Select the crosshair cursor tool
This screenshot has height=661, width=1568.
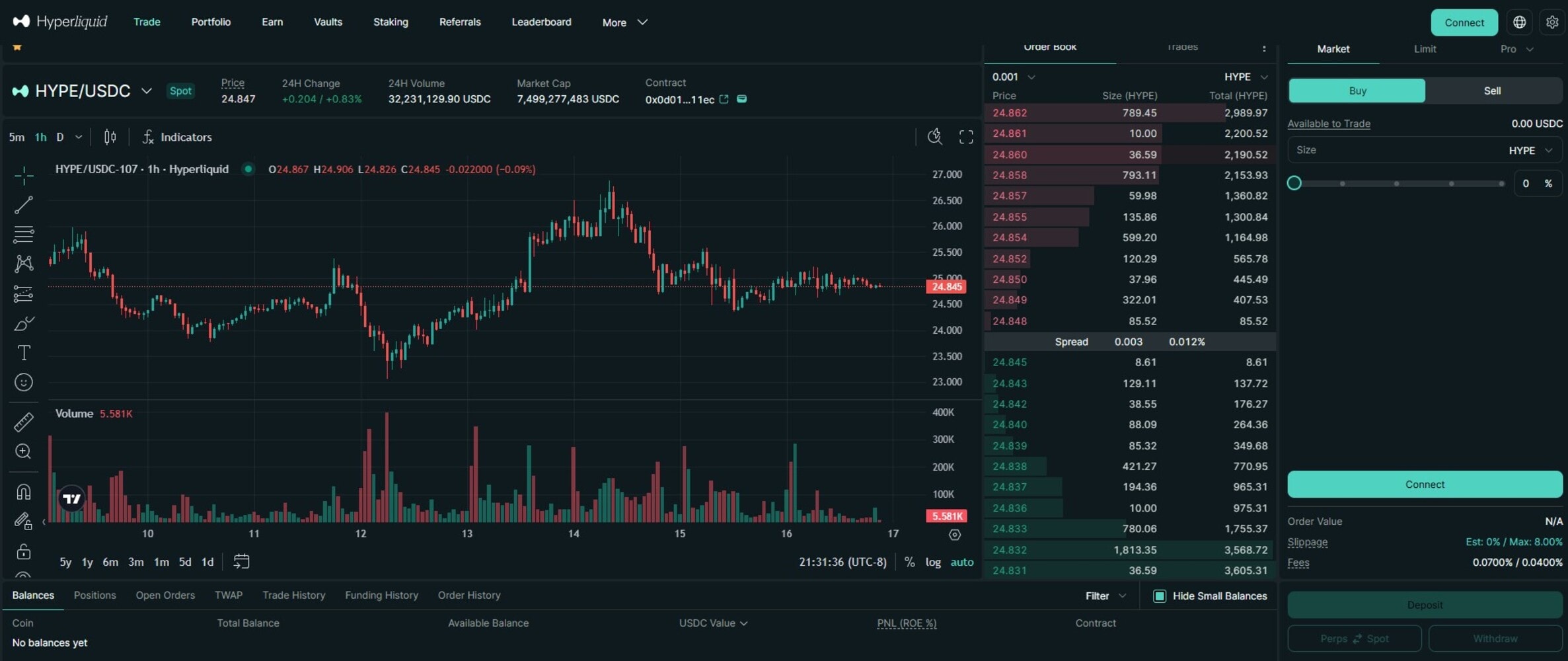[x=24, y=176]
